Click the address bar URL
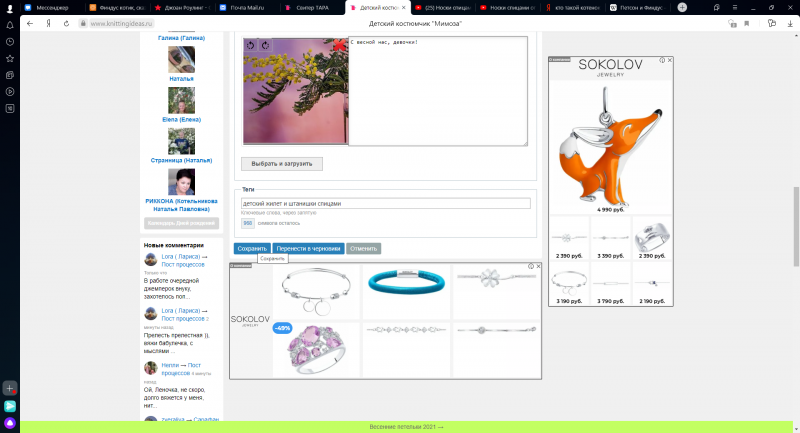This screenshot has height=433, width=800. click(x=121, y=23)
